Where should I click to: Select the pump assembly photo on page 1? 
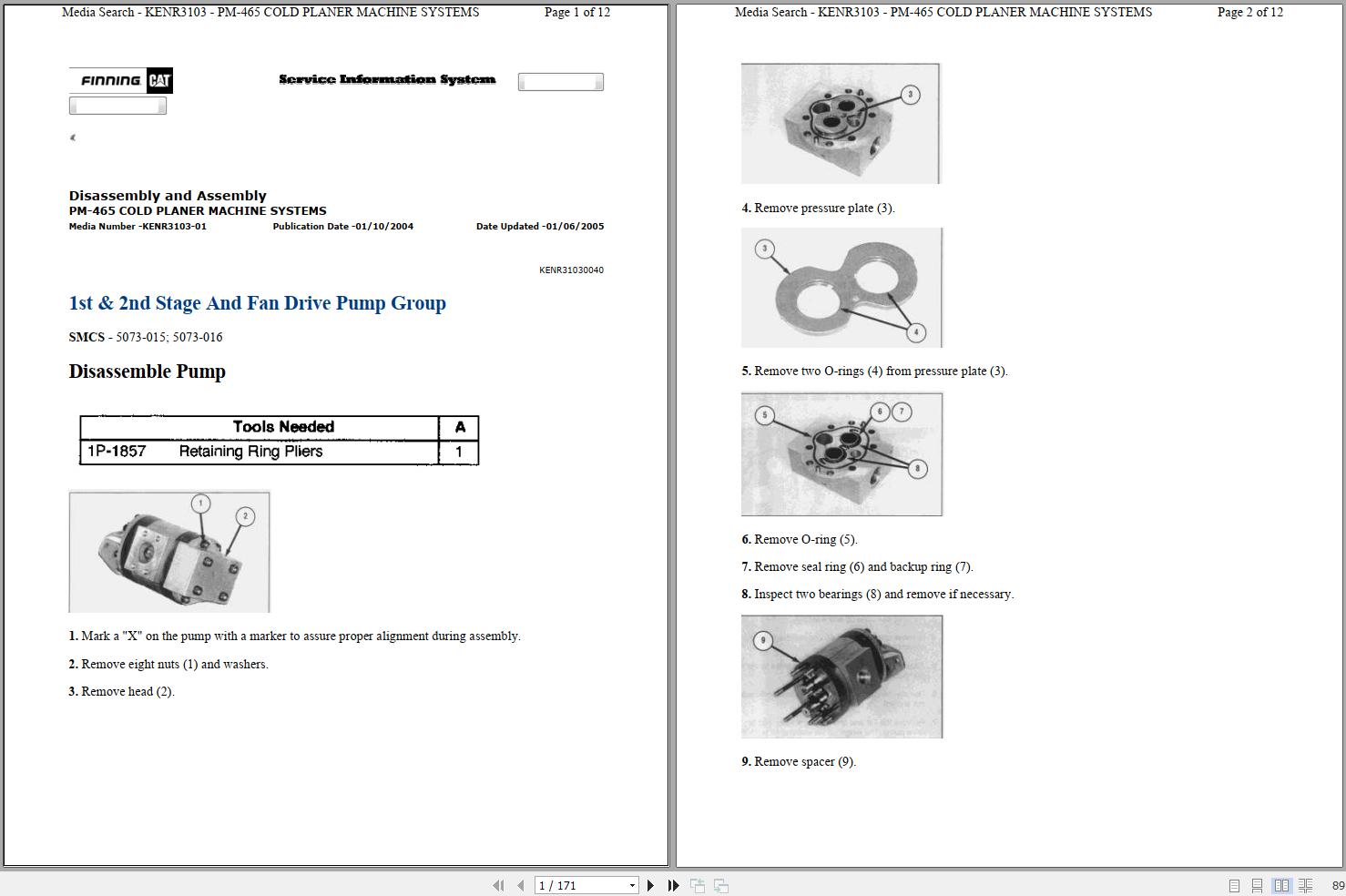[x=168, y=552]
